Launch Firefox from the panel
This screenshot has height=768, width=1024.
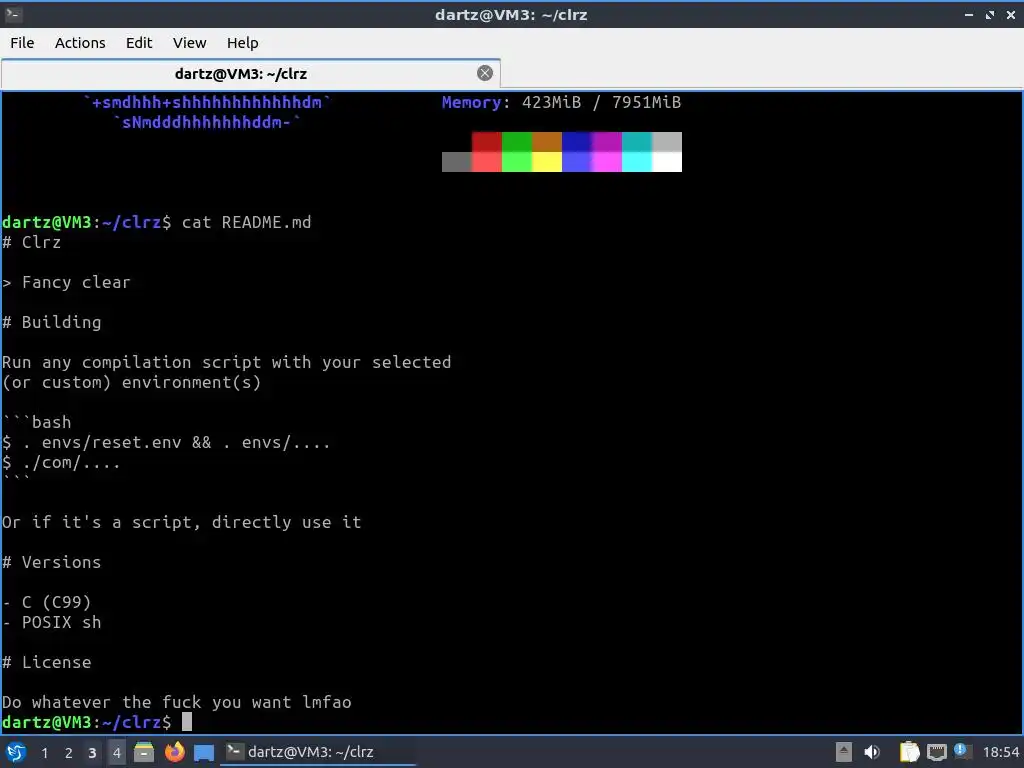[174, 752]
